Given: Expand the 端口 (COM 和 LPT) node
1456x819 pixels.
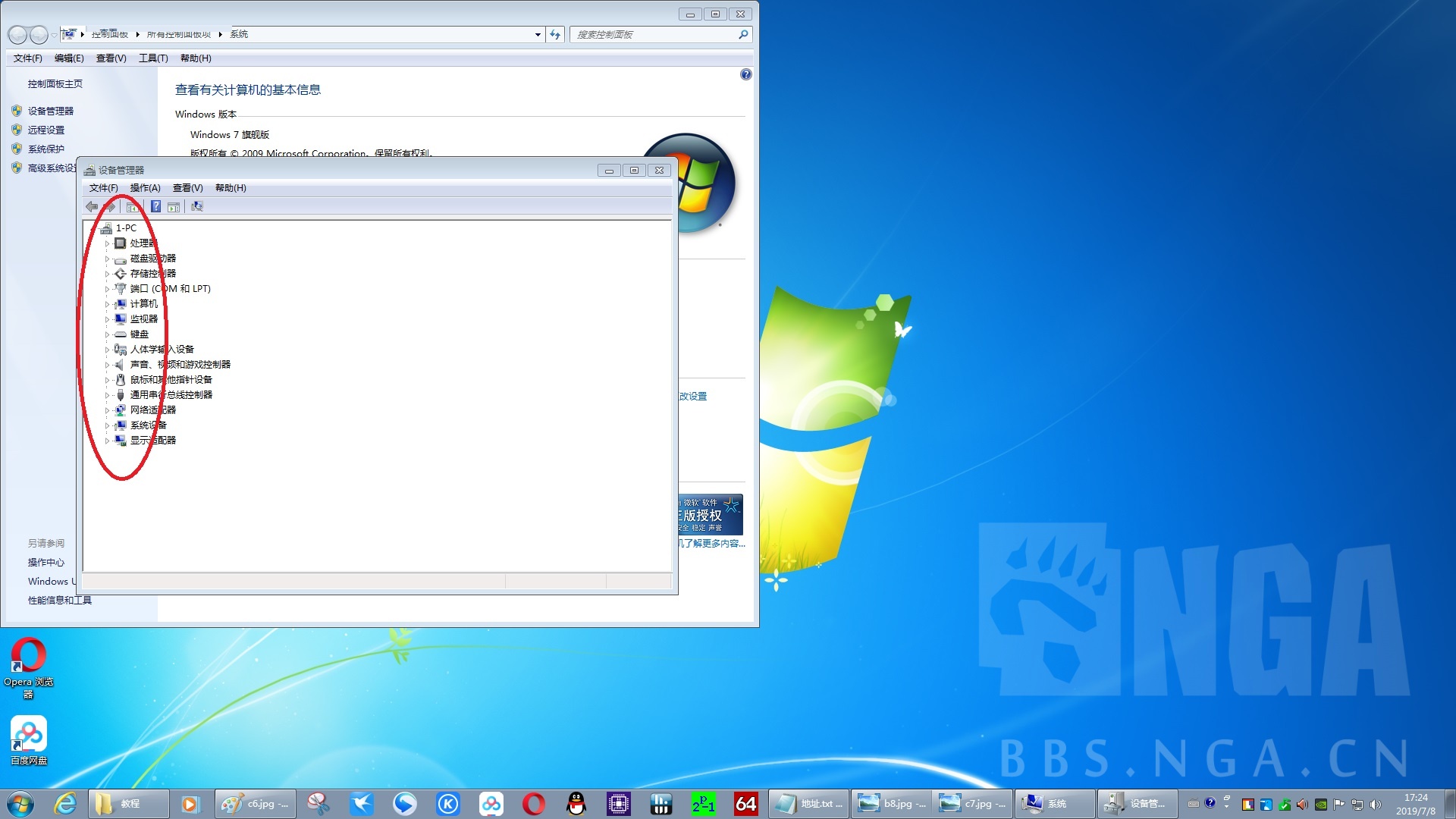Looking at the screenshot, I should point(107,289).
